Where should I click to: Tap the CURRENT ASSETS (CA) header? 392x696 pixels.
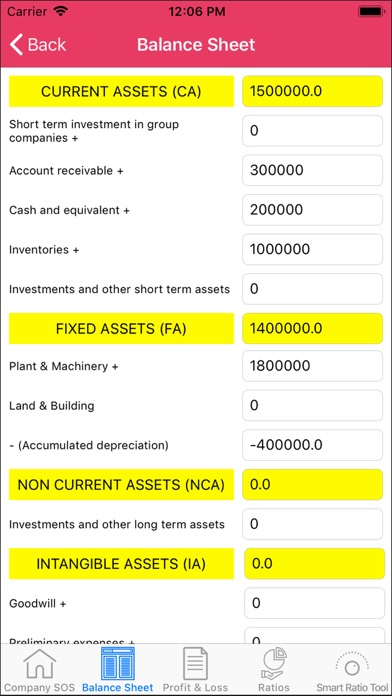click(x=121, y=91)
